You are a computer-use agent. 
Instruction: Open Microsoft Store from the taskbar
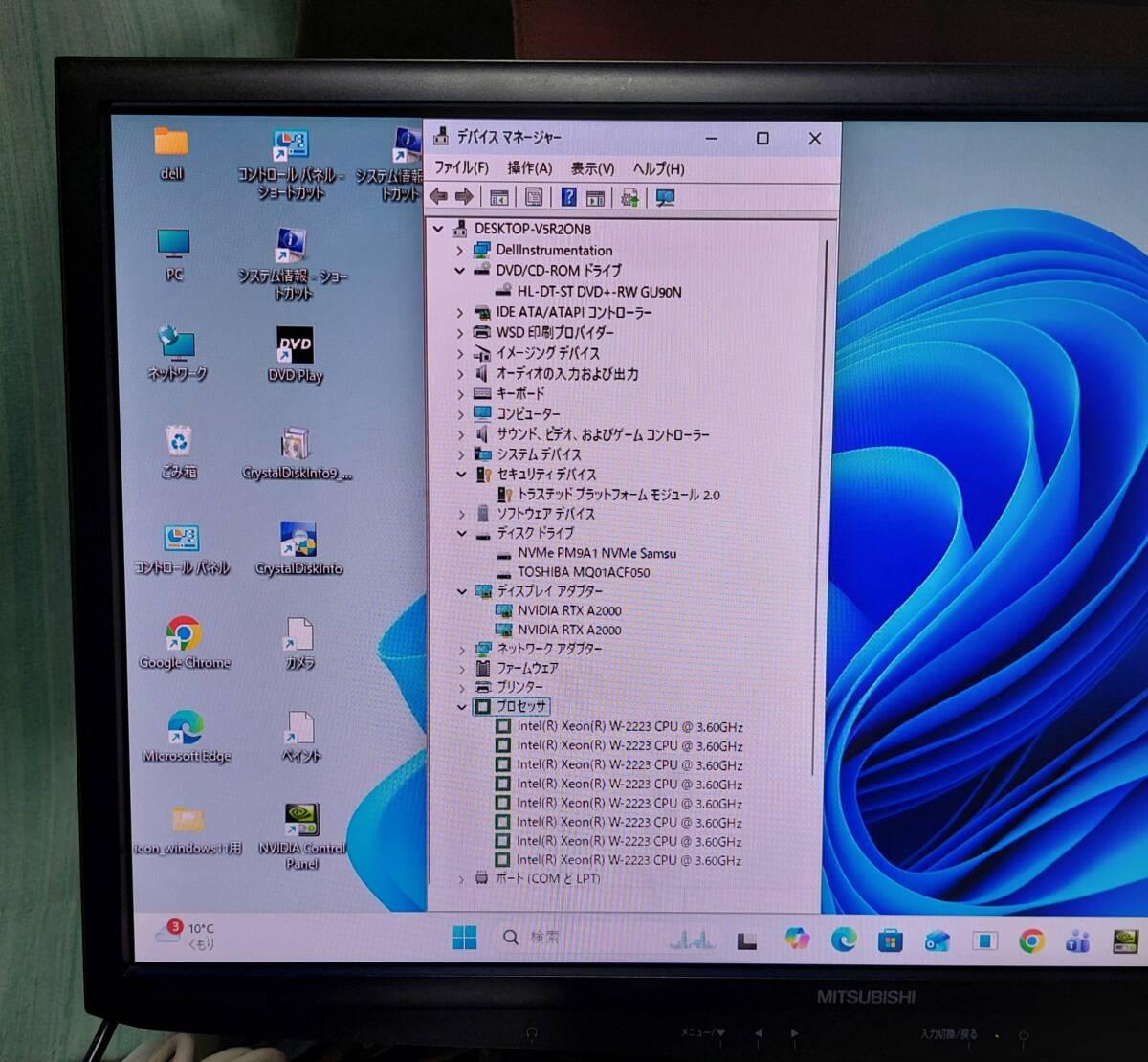(x=890, y=941)
